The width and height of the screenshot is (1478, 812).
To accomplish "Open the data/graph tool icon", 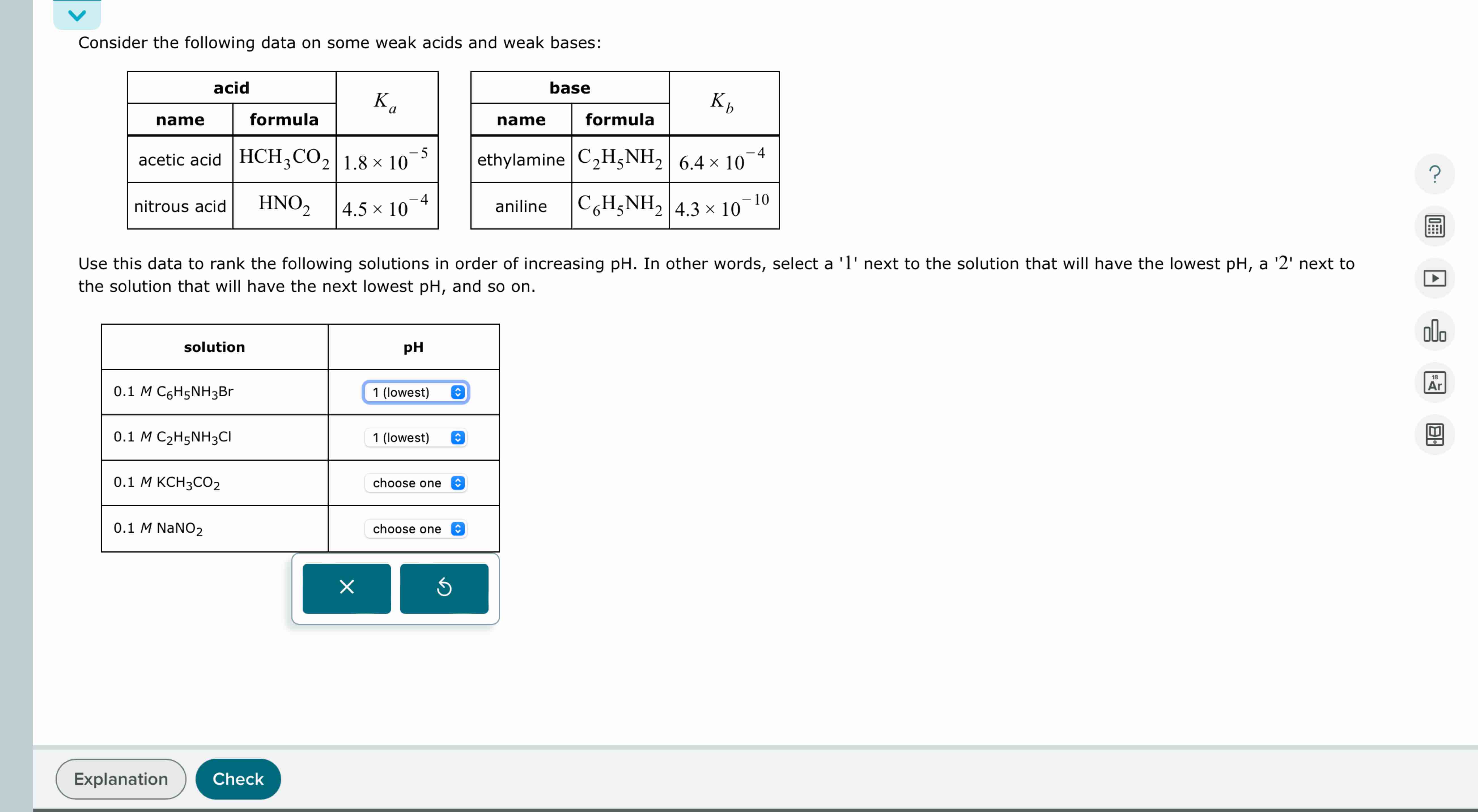I will pos(1434,331).
